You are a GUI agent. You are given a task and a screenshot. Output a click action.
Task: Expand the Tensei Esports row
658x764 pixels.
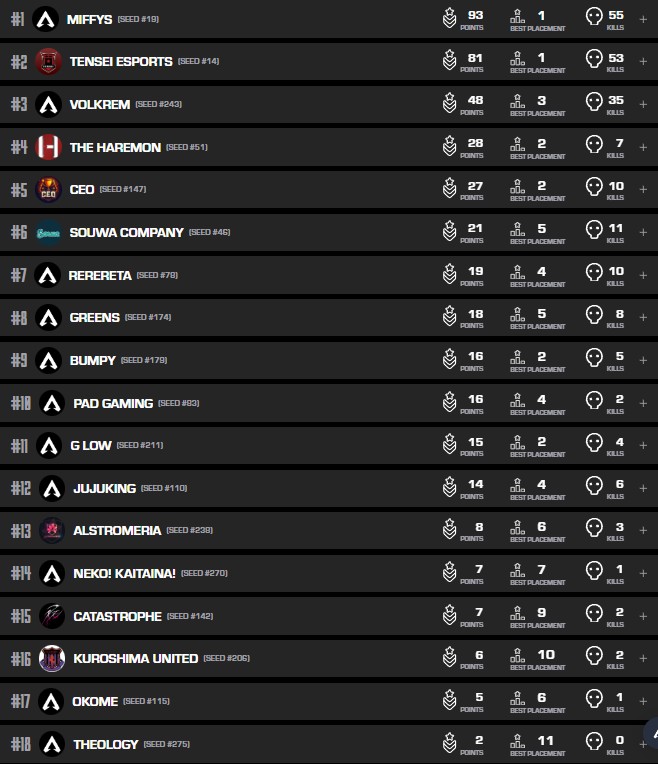[x=643, y=62]
